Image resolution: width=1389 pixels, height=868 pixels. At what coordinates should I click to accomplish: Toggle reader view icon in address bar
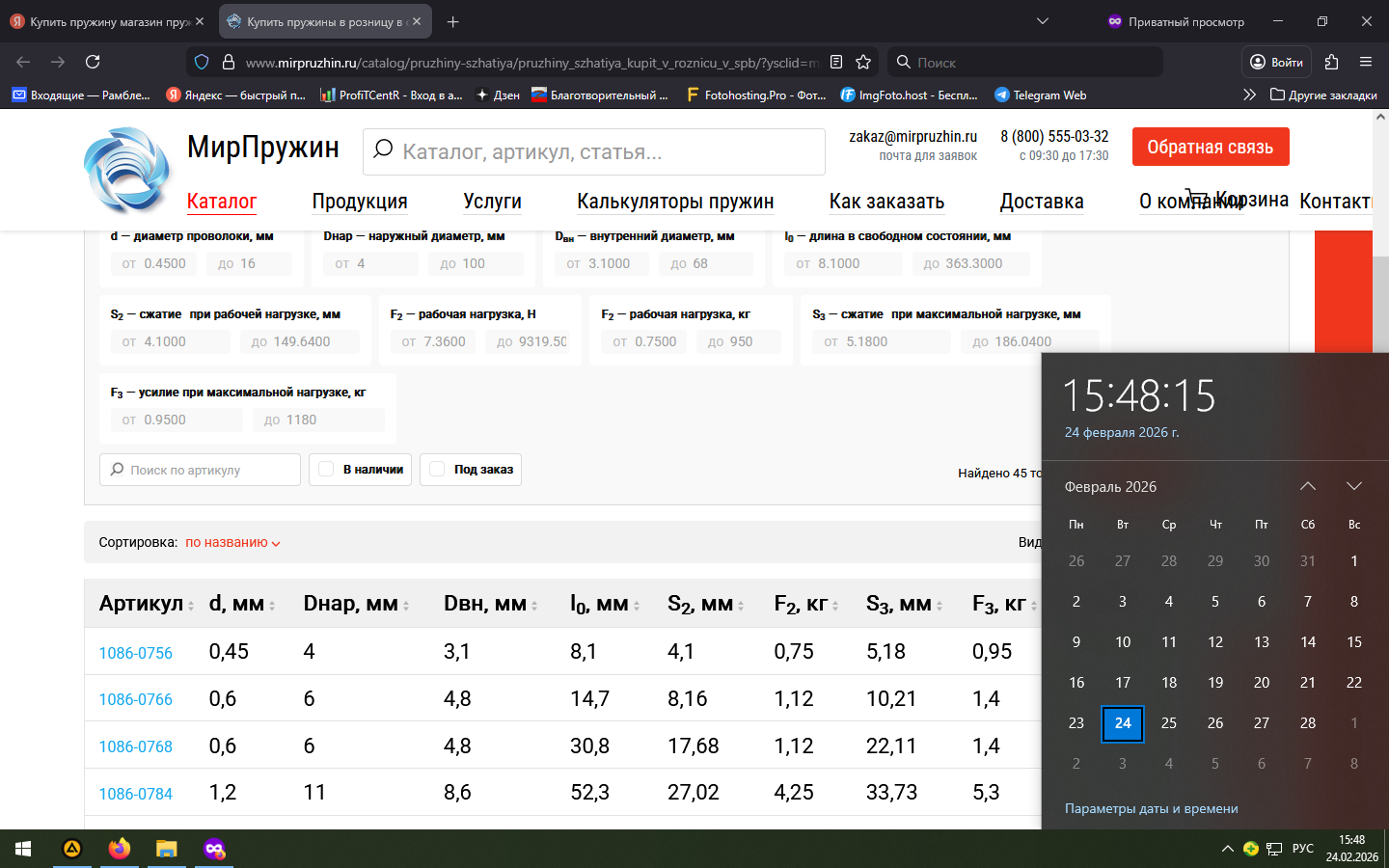click(836, 62)
